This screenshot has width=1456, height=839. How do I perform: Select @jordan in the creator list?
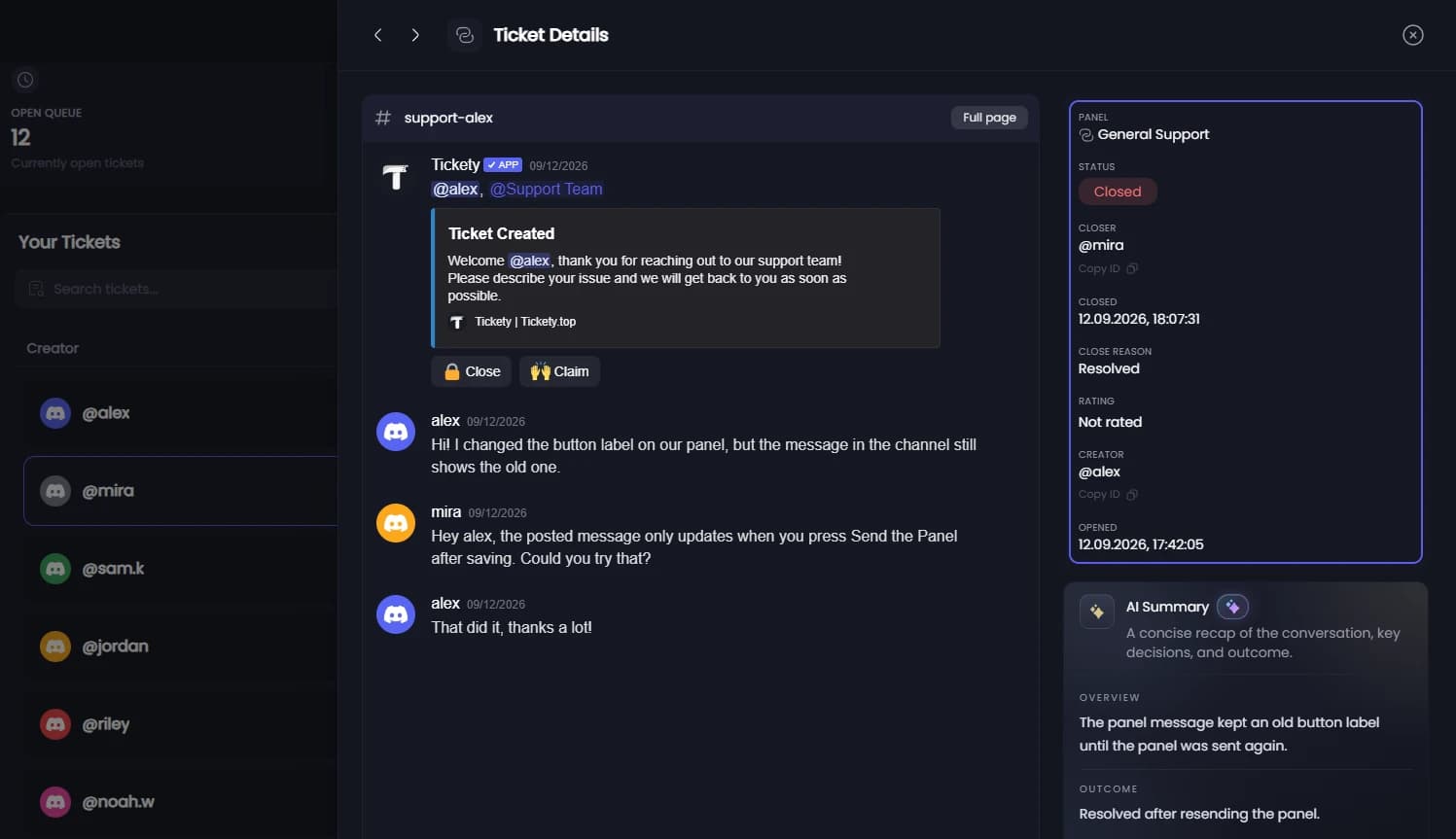[181, 647]
